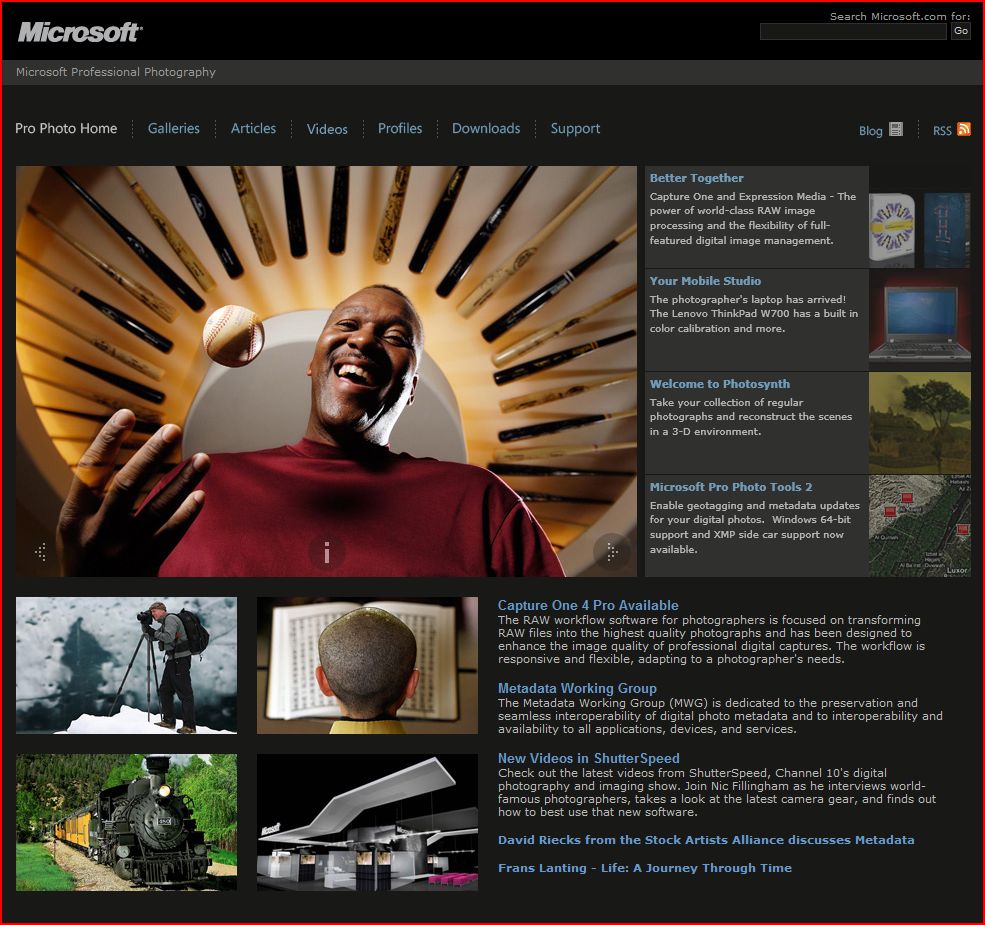Image resolution: width=985 pixels, height=925 pixels.
Task: Open the Galleries menu item
Action: (173, 128)
